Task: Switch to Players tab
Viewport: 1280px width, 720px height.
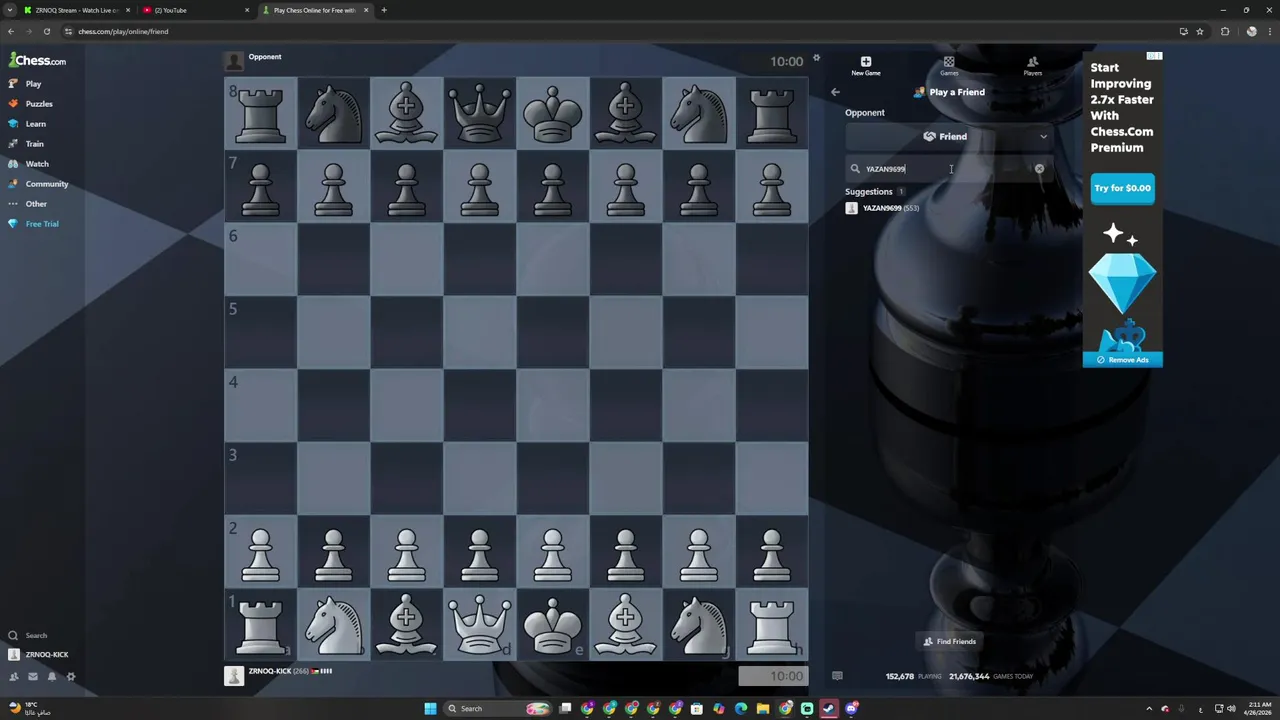Action: coord(1033,66)
